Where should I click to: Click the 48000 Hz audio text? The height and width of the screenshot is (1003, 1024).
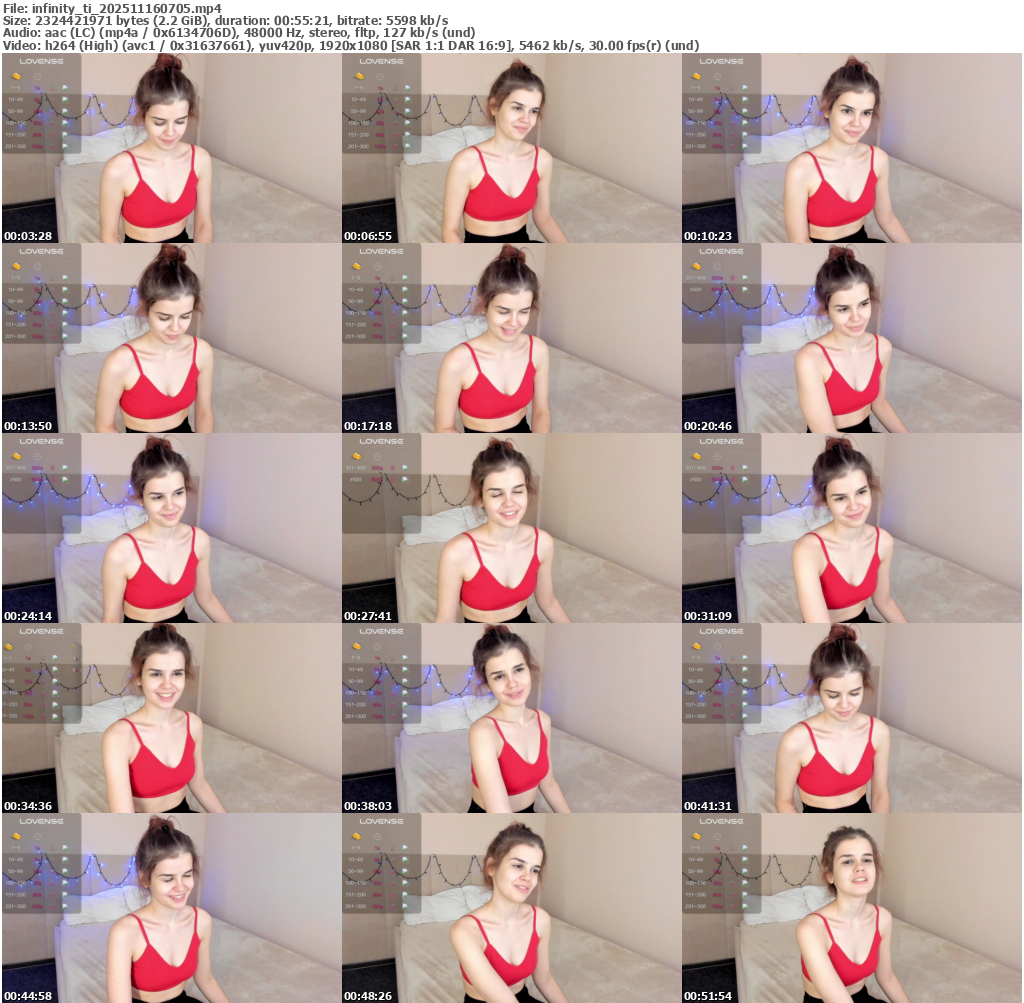275,33
